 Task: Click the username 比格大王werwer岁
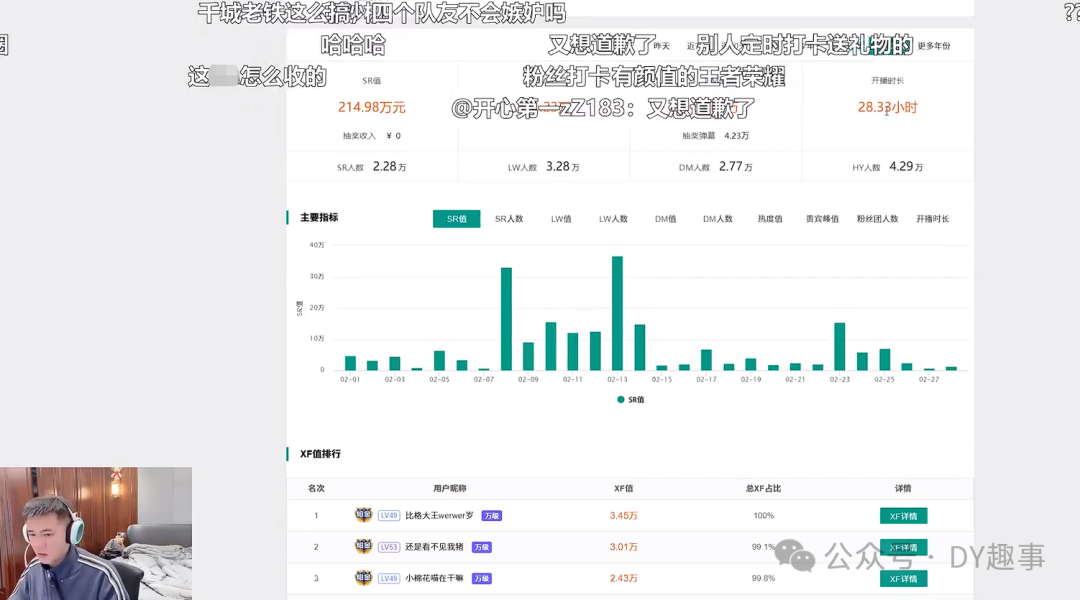pyautogui.click(x=439, y=515)
